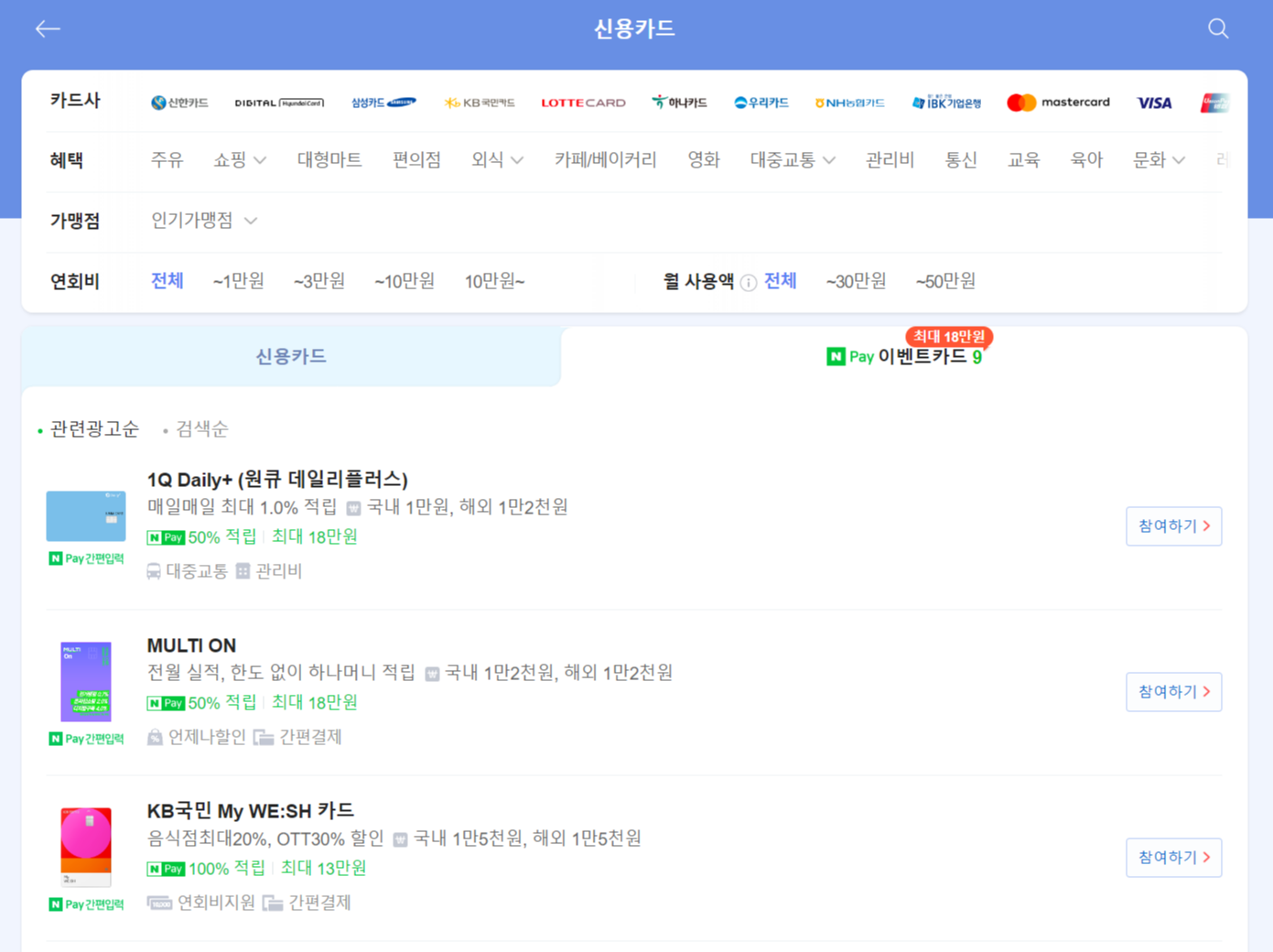The width and height of the screenshot is (1273, 952).
Task: Select 교육 benefit filter
Action: (x=1023, y=160)
